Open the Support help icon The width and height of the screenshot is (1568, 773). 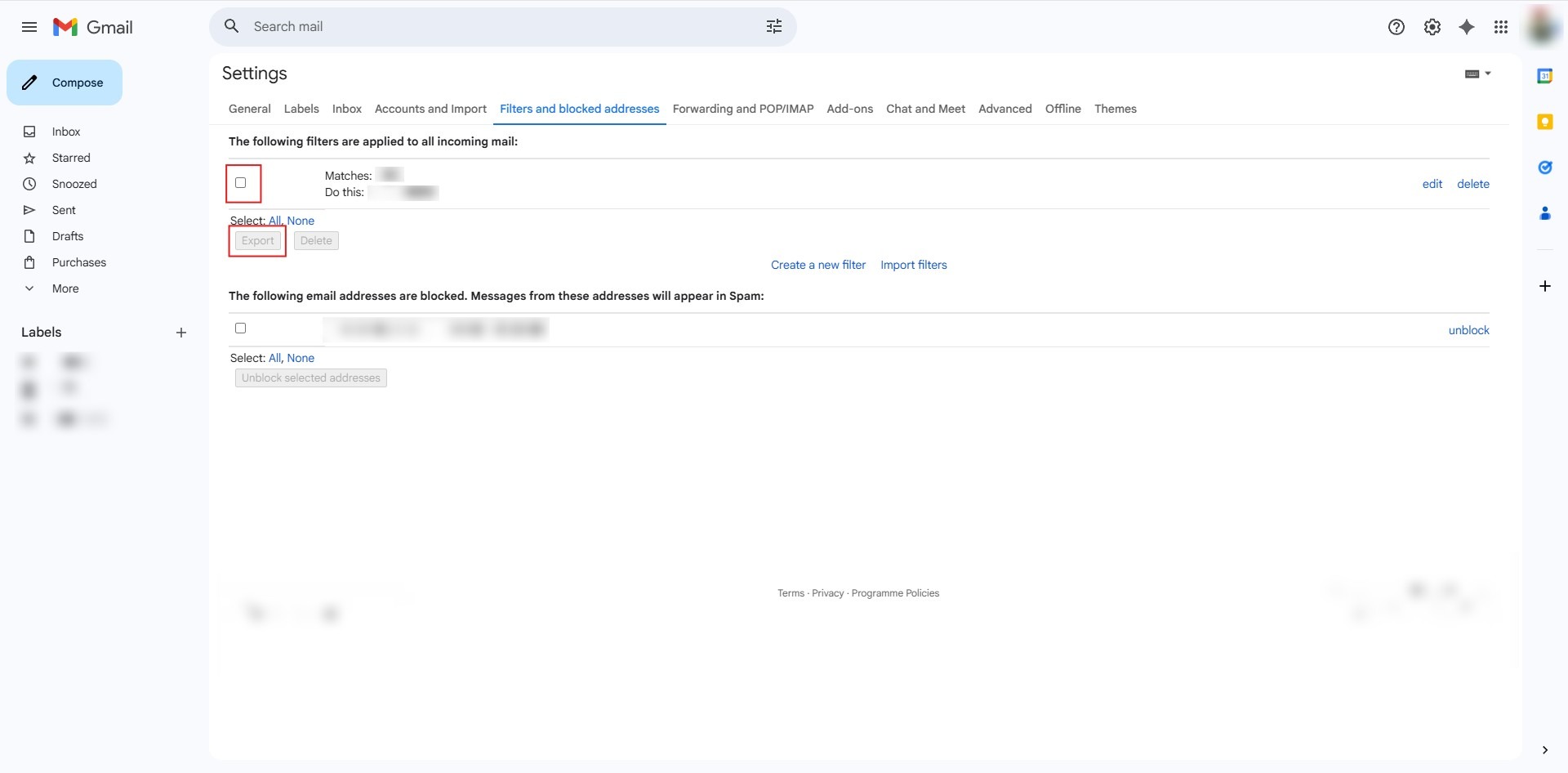click(1396, 27)
